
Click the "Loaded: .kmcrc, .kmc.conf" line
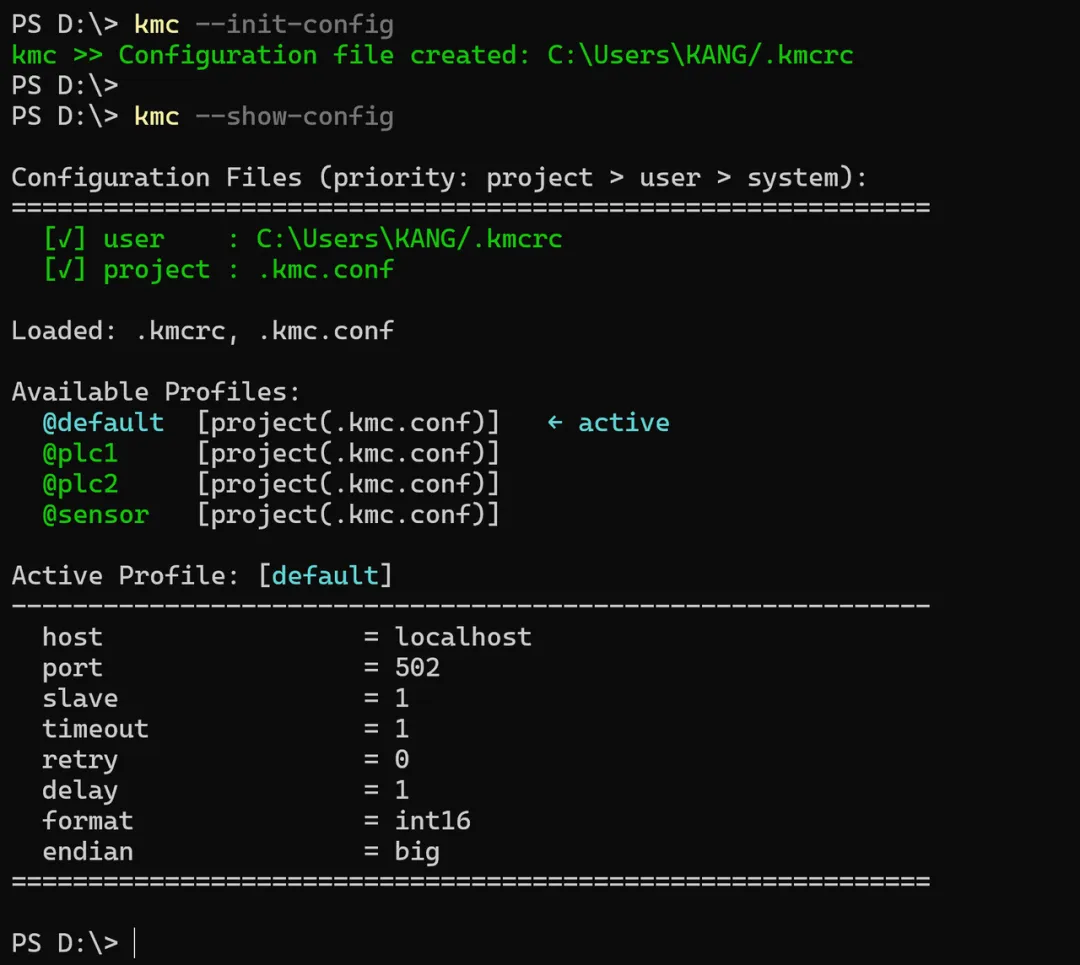tap(202, 331)
